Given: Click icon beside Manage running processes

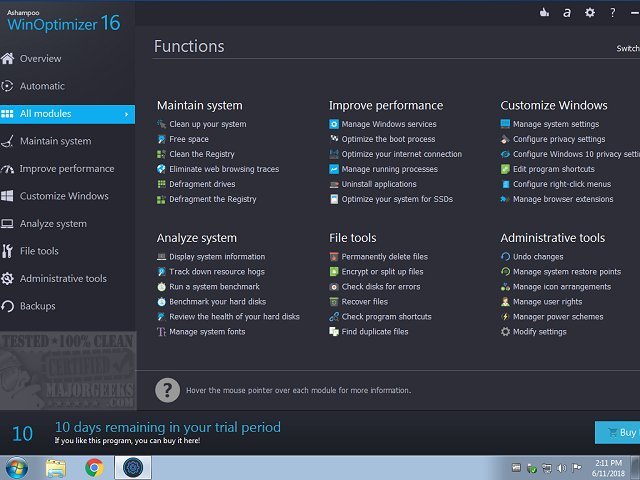Looking at the screenshot, I should (x=334, y=169).
